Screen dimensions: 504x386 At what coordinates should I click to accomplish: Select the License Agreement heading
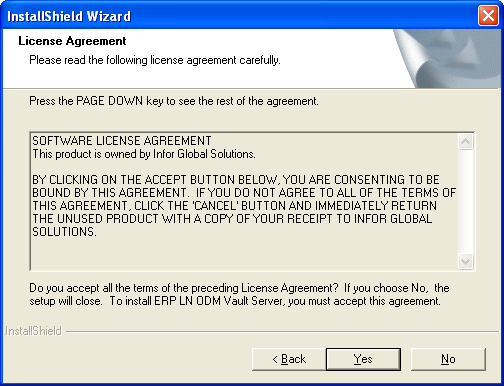point(72,41)
